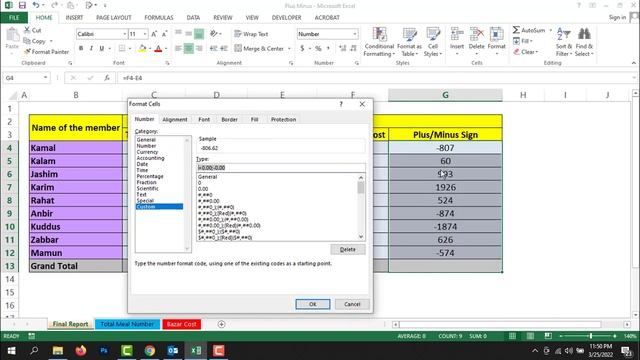Decrease font size with smaller A icon
The height and width of the screenshot is (360, 640).
(x=164, y=34)
